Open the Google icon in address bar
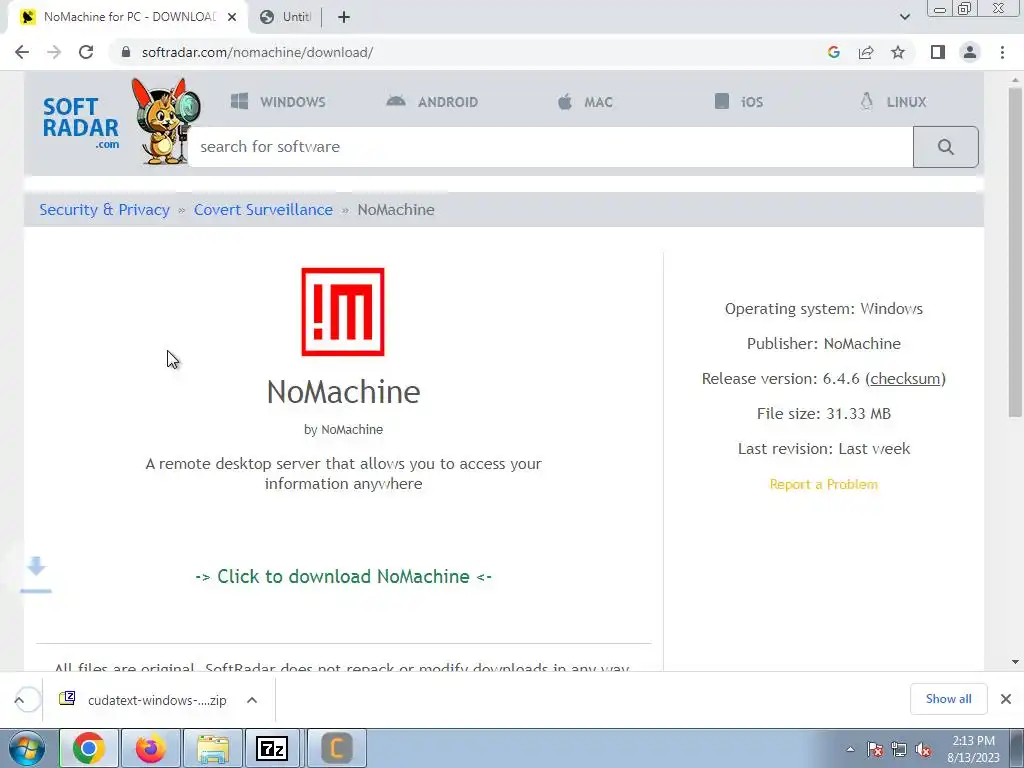The image size is (1024, 768). (x=833, y=52)
